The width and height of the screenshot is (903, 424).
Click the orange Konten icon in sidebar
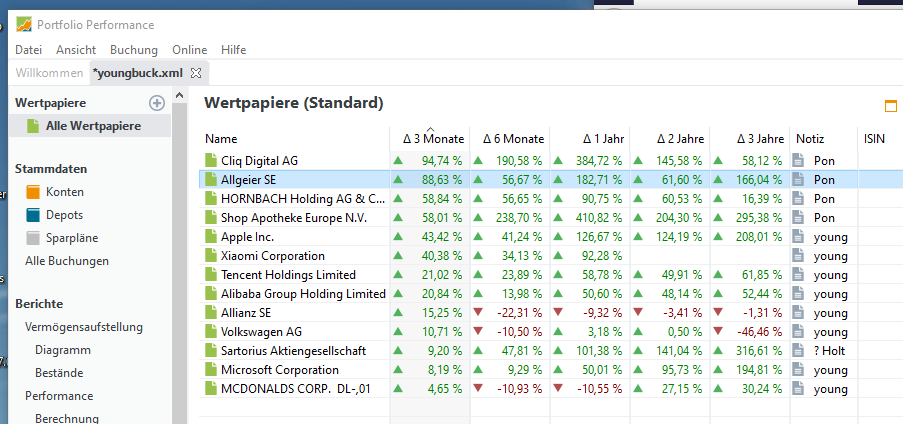33,192
